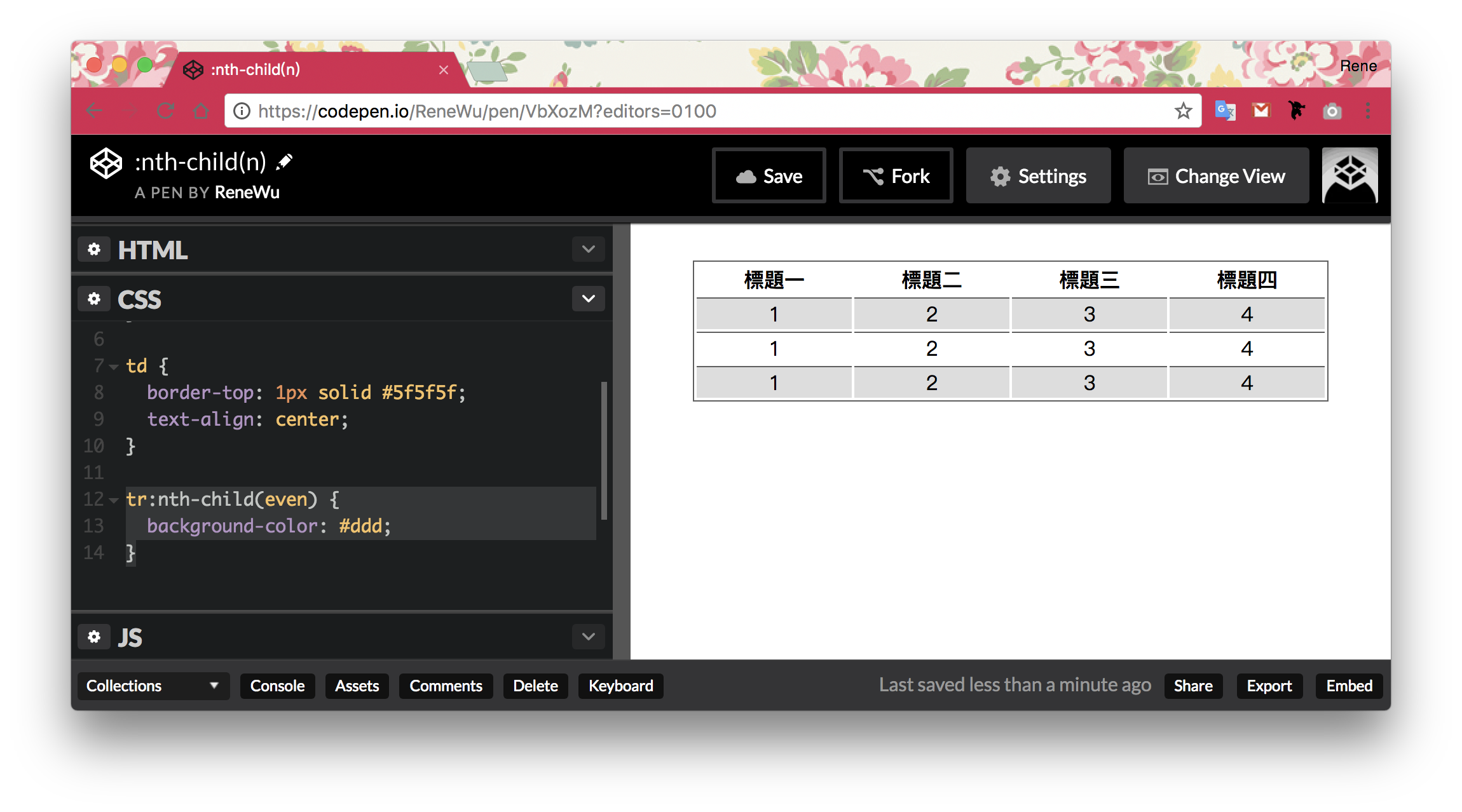The height and width of the screenshot is (812, 1462).
Task: Click 'border-top' property in CSS
Action: point(201,393)
